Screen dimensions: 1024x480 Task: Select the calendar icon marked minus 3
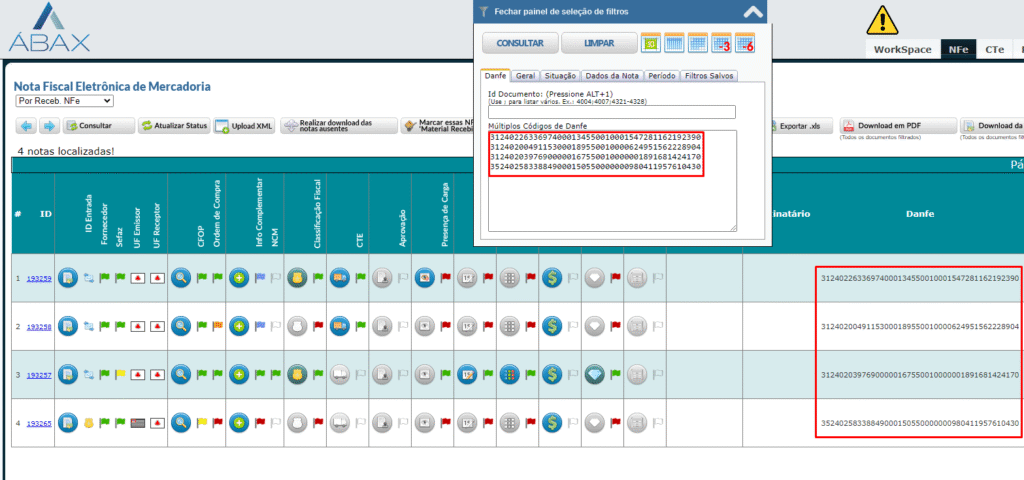[722, 43]
